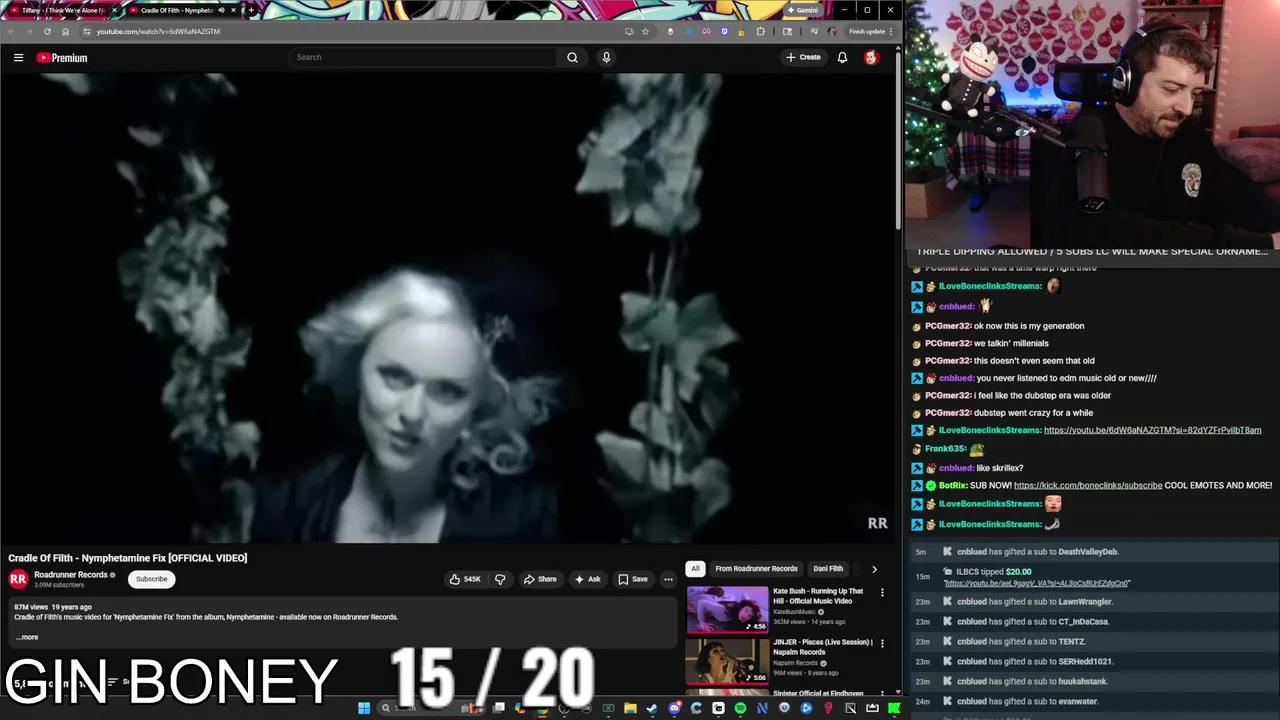Play or pause the Nymphetamine Fix video
The height and width of the screenshot is (720, 1280).
click(x=448, y=308)
